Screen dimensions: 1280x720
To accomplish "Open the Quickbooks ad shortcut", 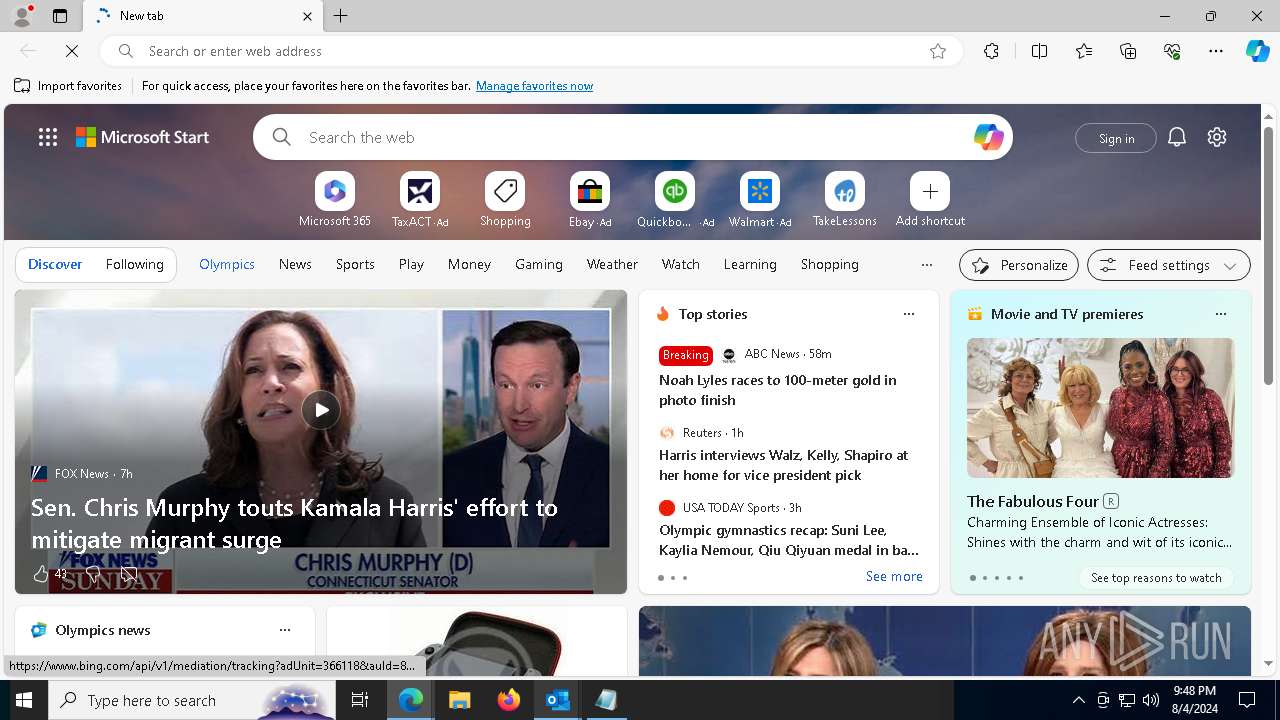I will click(675, 191).
